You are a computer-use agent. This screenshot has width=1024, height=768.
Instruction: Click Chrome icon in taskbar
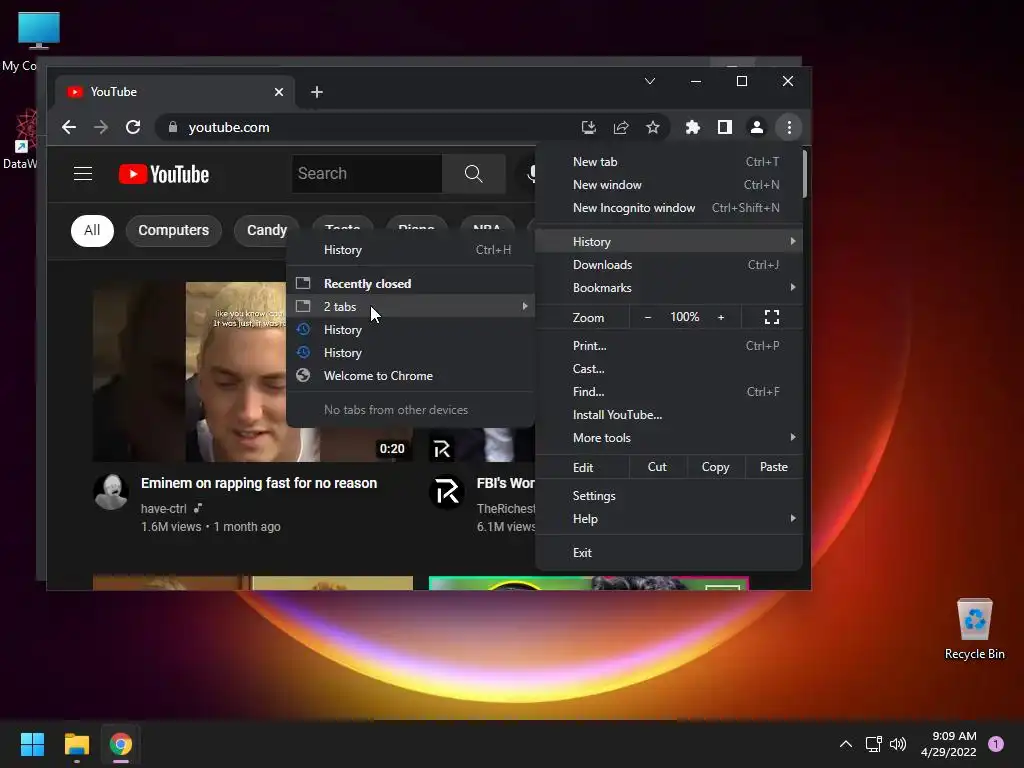tap(121, 744)
